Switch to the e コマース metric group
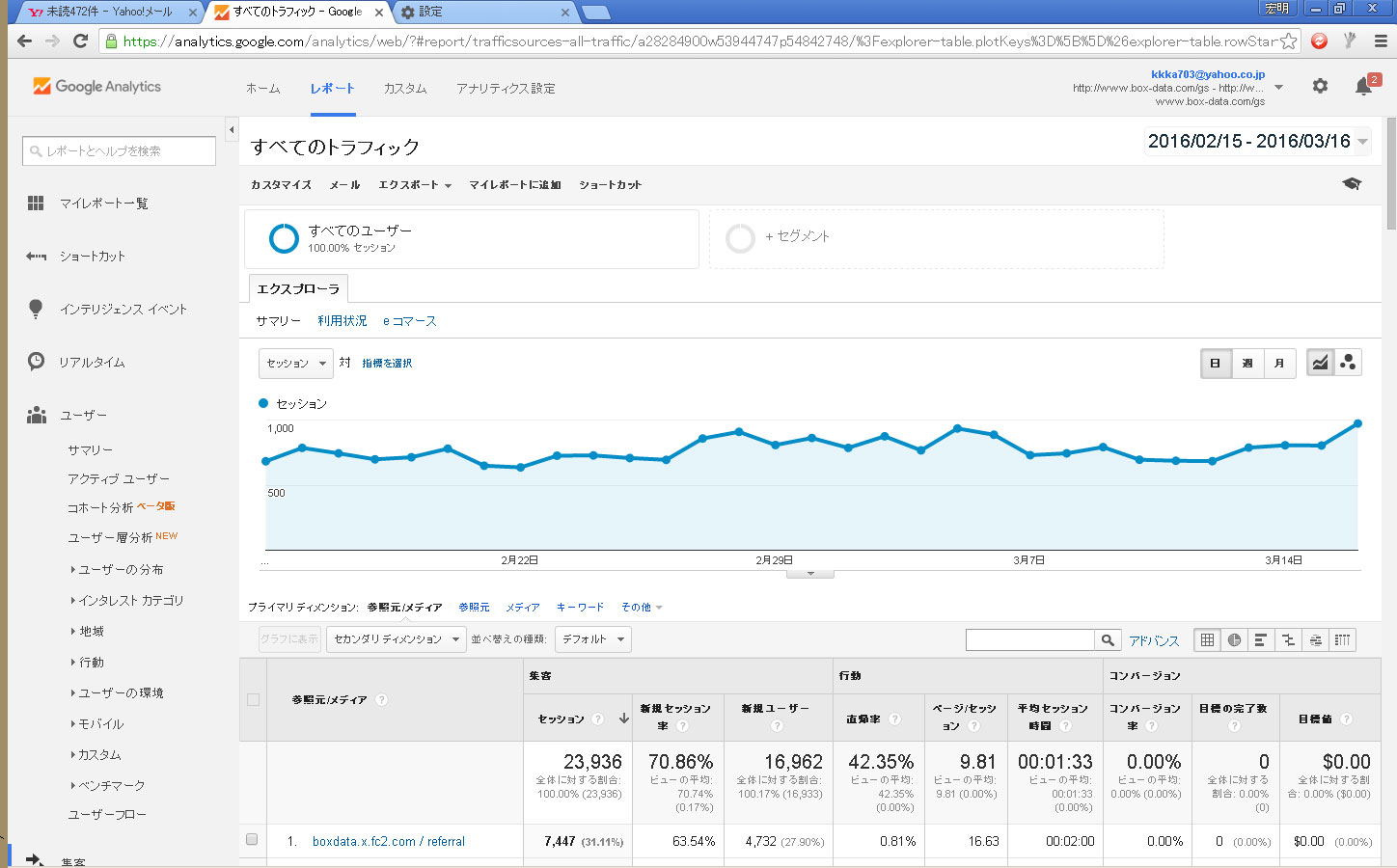Viewport: 1397px width, 868px height. point(410,321)
